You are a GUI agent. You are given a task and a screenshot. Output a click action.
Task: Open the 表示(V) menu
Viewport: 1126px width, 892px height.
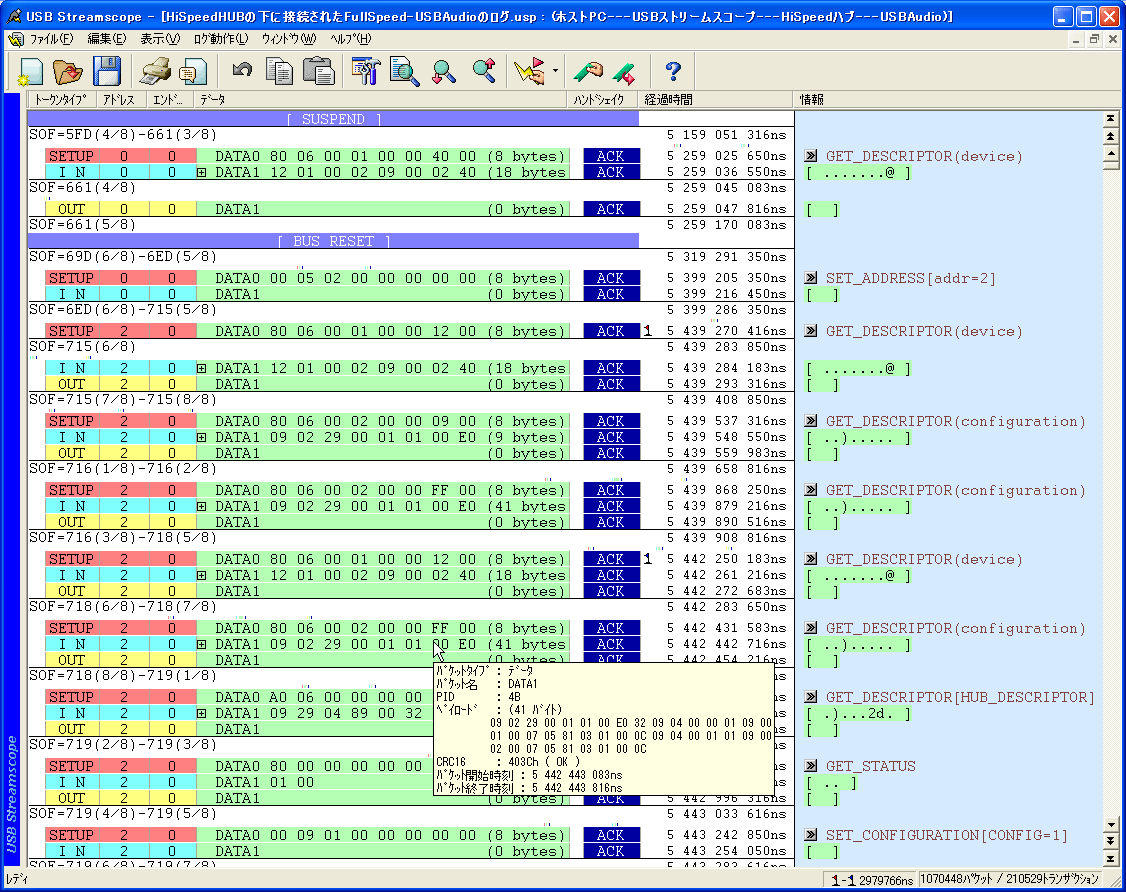159,39
